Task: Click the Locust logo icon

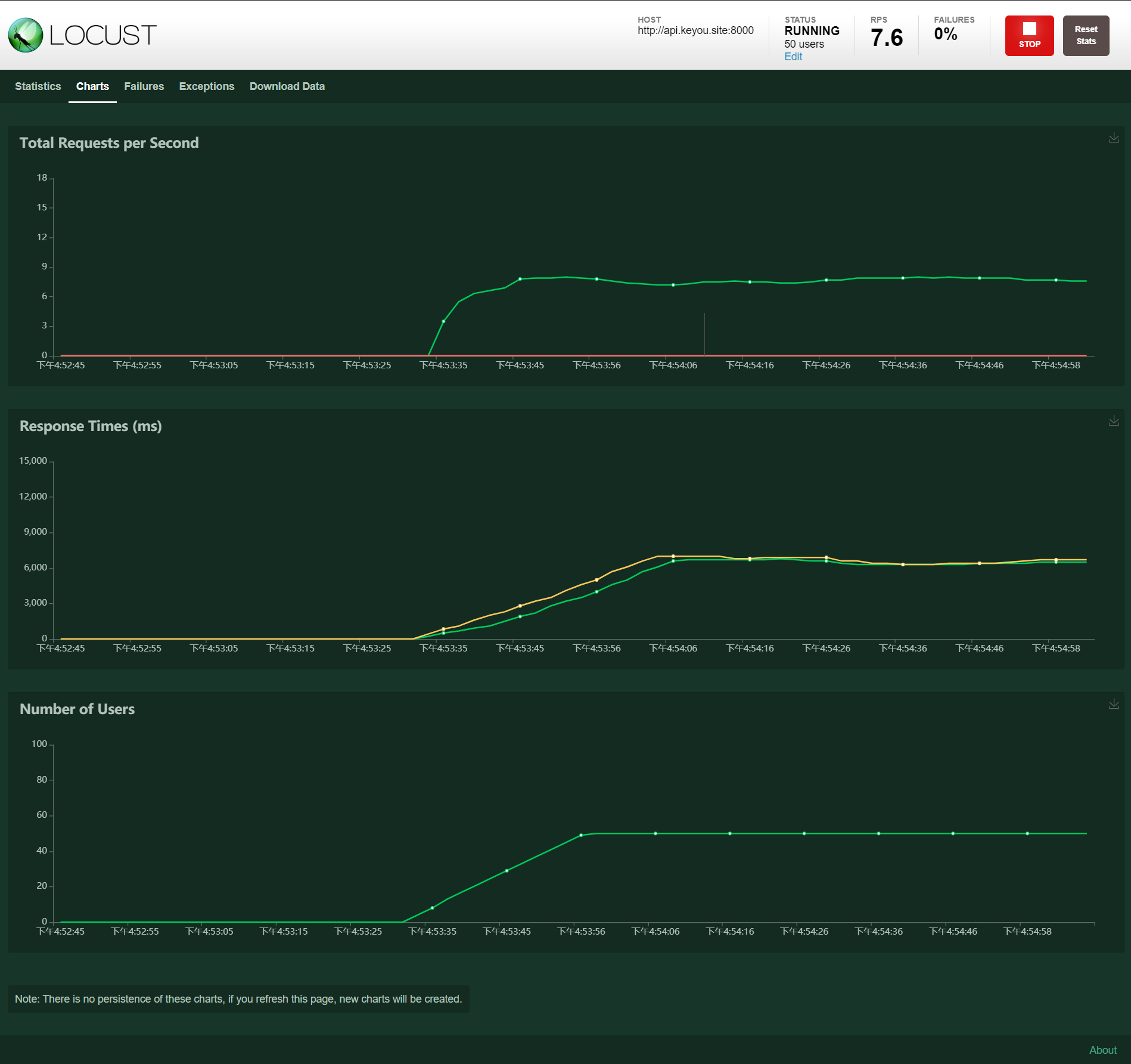Action: click(26, 35)
